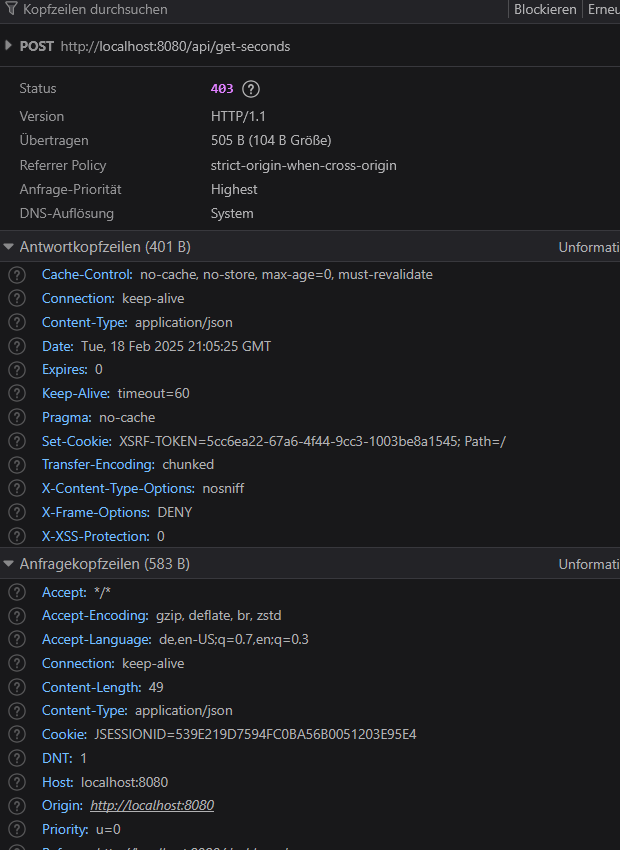Click help icon beside Origin header
This screenshot has width=620, height=850.
coord(17,806)
